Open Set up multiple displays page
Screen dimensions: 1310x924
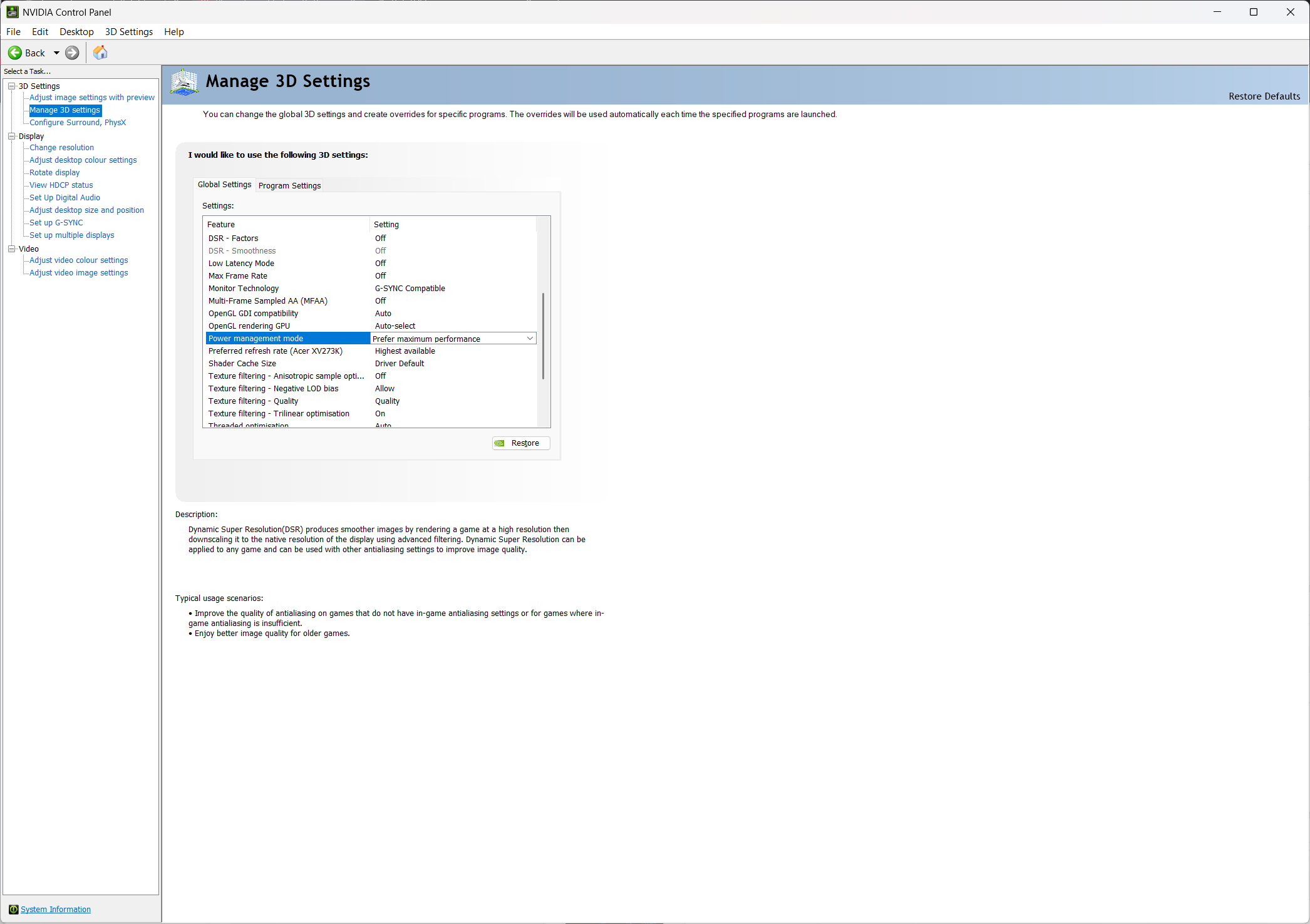point(71,235)
